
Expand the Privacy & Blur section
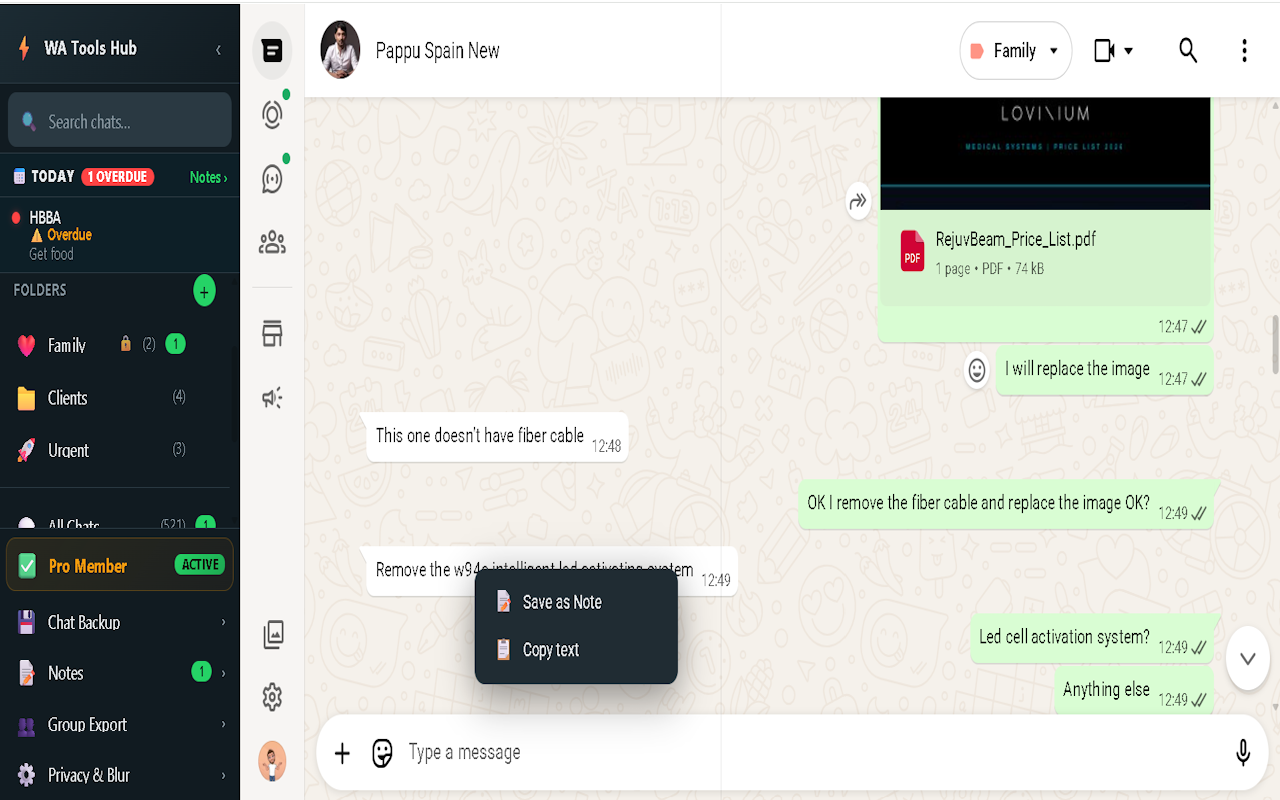120,775
